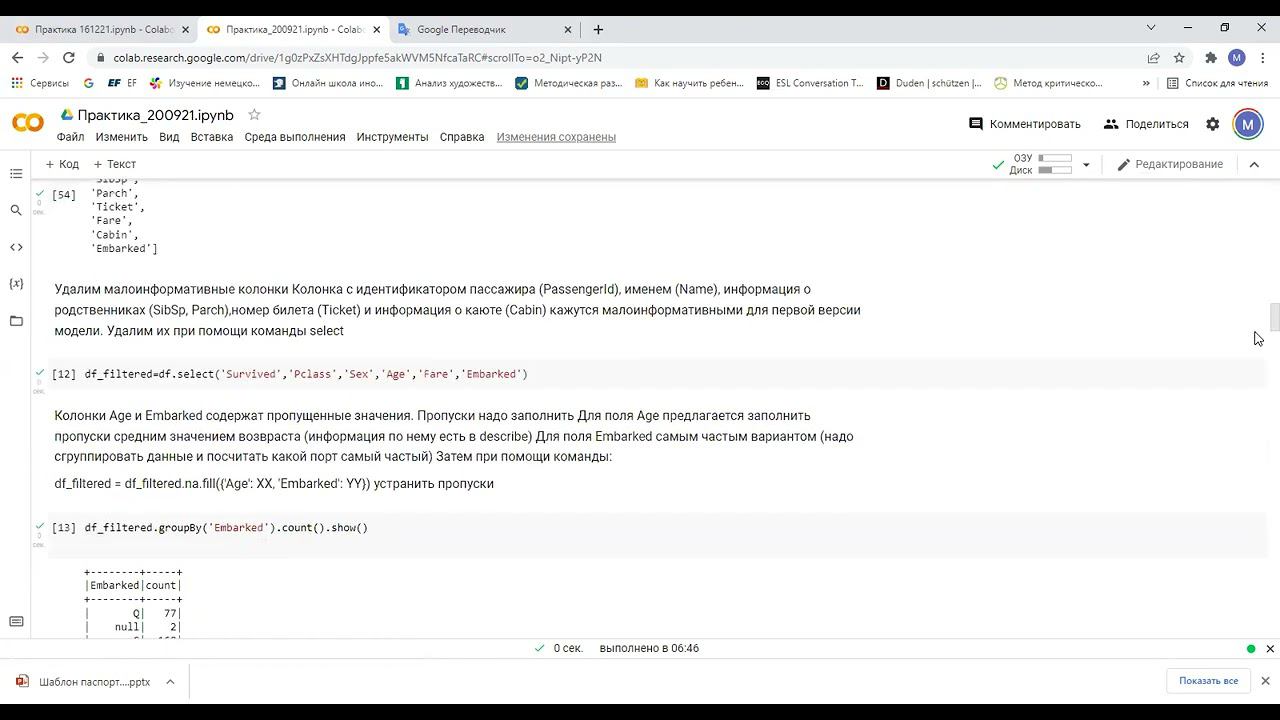Close the downloads bar
The height and width of the screenshot is (720, 1280).
(x=1265, y=681)
